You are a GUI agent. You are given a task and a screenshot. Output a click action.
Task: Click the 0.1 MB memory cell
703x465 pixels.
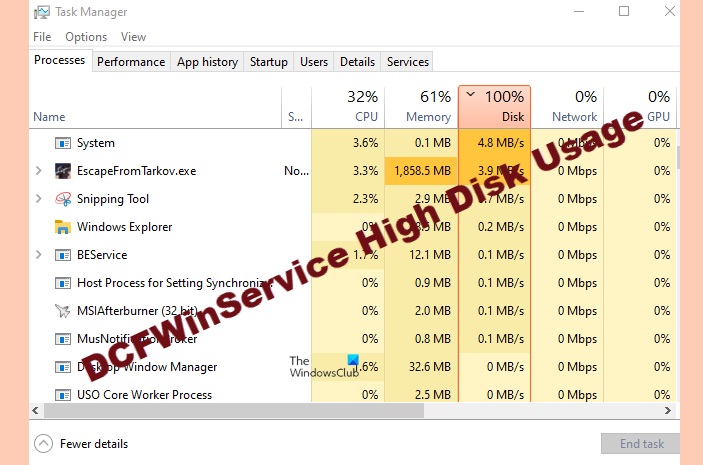(421, 143)
